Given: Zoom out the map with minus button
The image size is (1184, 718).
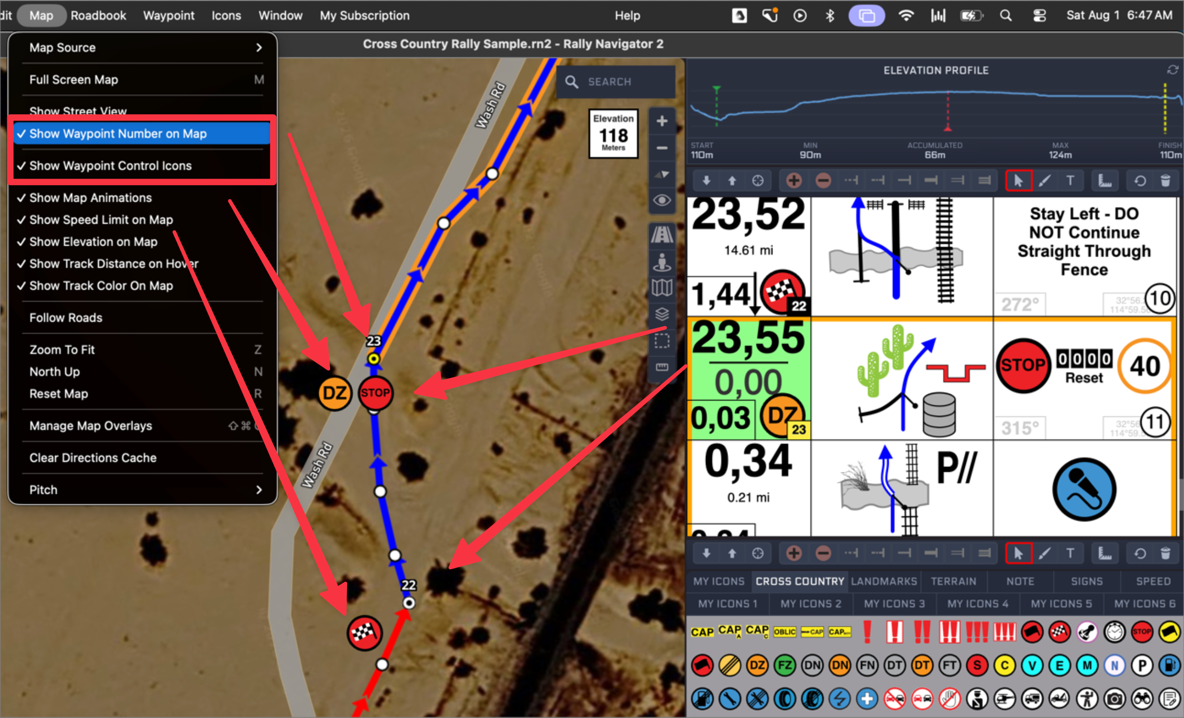Looking at the screenshot, I should click(661, 148).
